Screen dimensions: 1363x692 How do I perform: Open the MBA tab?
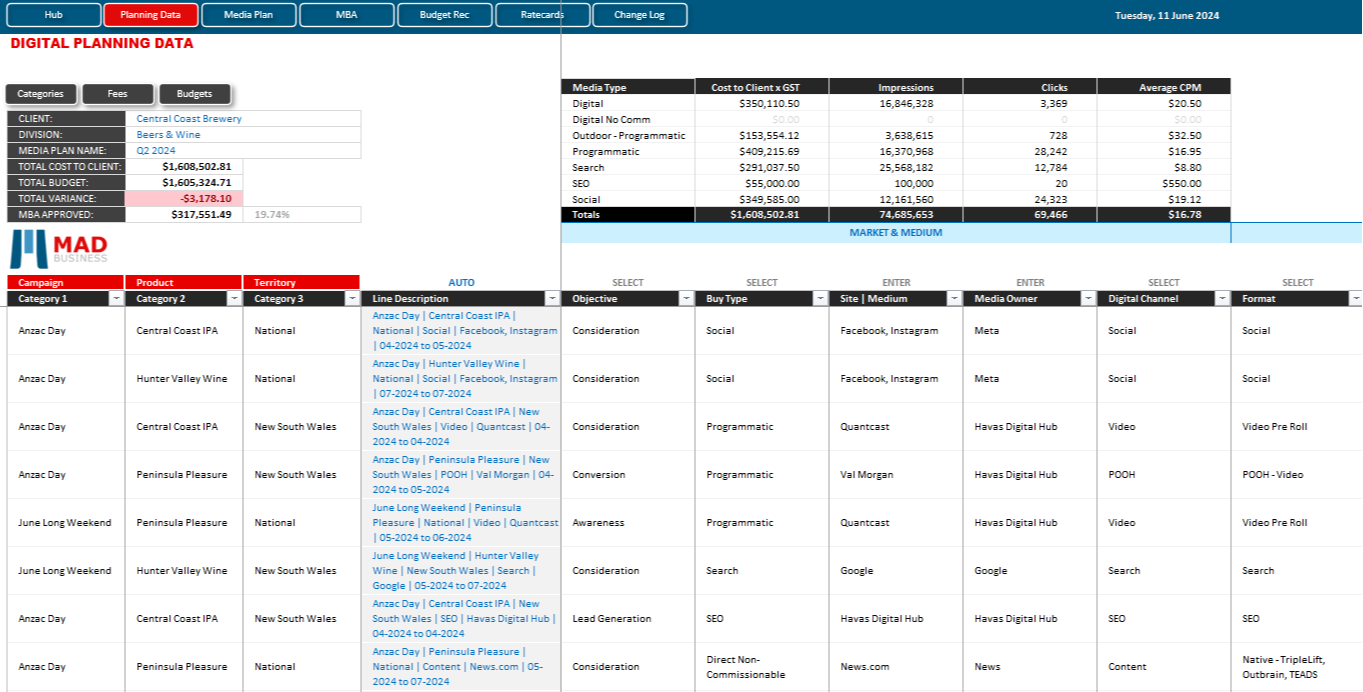click(x=346, y=15)
